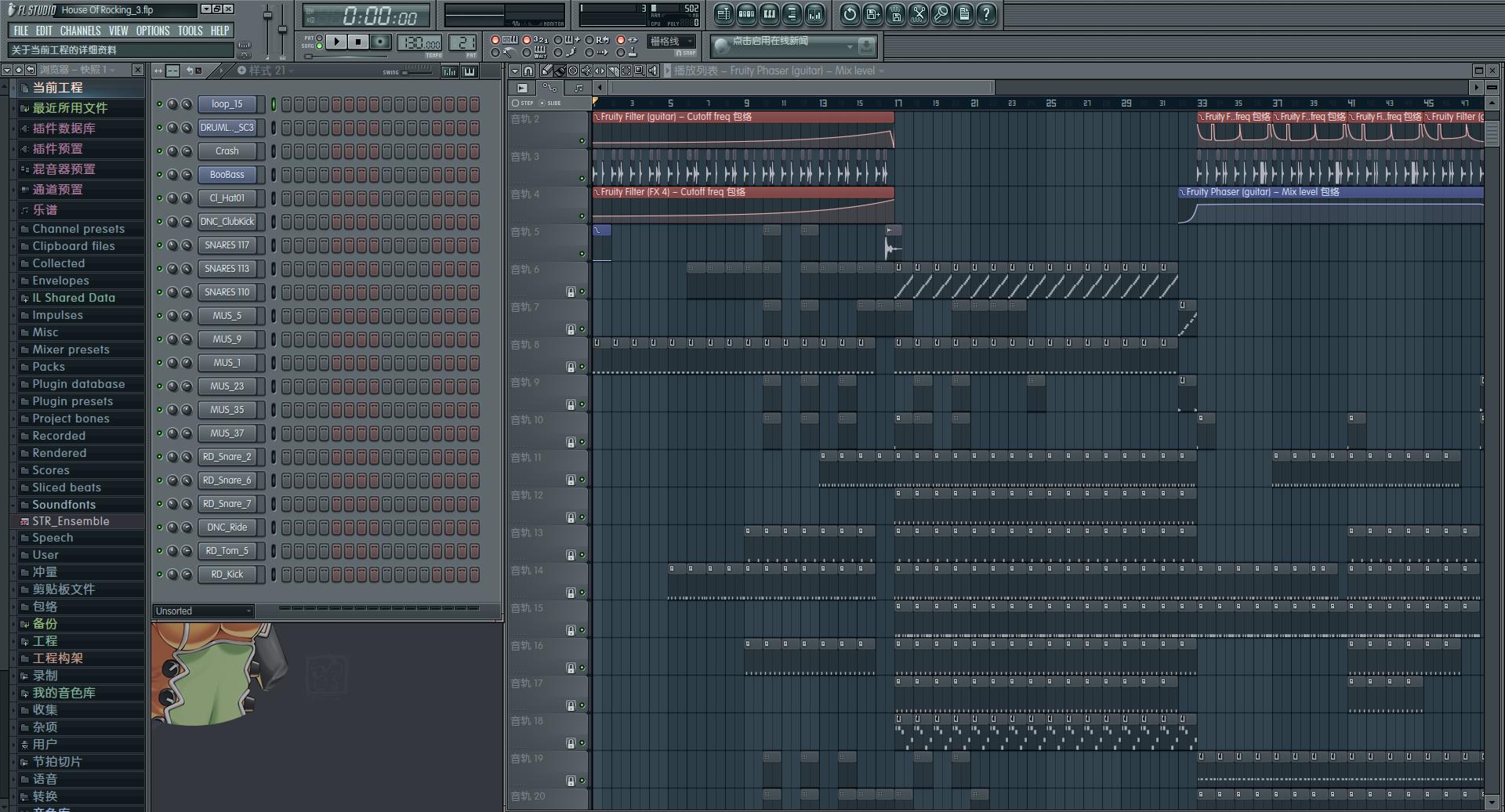Open graph editor in step sequencer
This screenshot has height=812, width=1505.
(449, 71)
